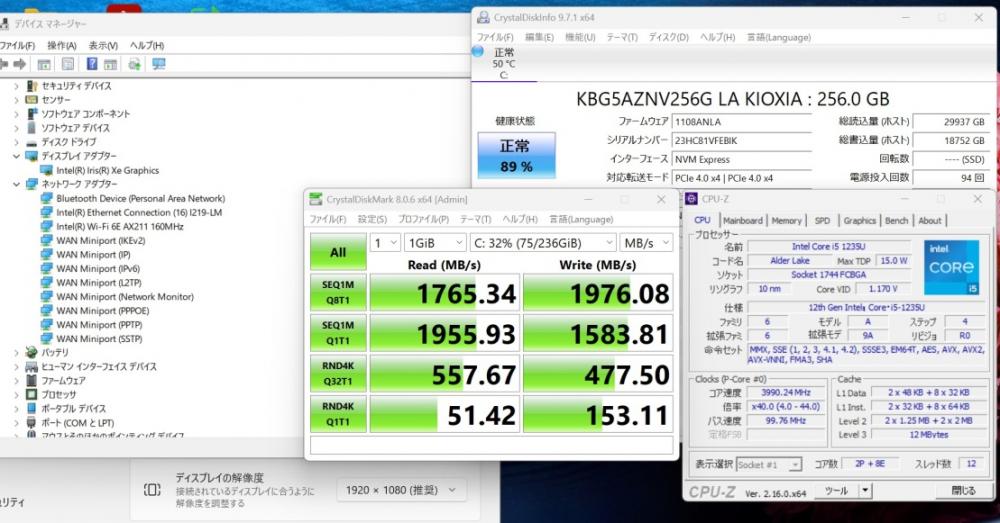This screenshot has height=523, width=1000.
Task: Collapse the ネットワーク アダプター node
Action: (x=16, y=184)
